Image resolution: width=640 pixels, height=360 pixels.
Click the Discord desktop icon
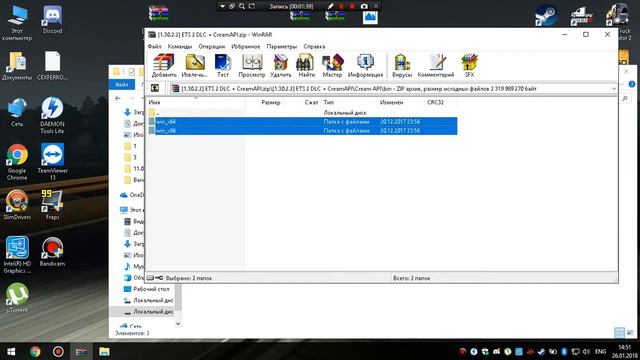52,20
